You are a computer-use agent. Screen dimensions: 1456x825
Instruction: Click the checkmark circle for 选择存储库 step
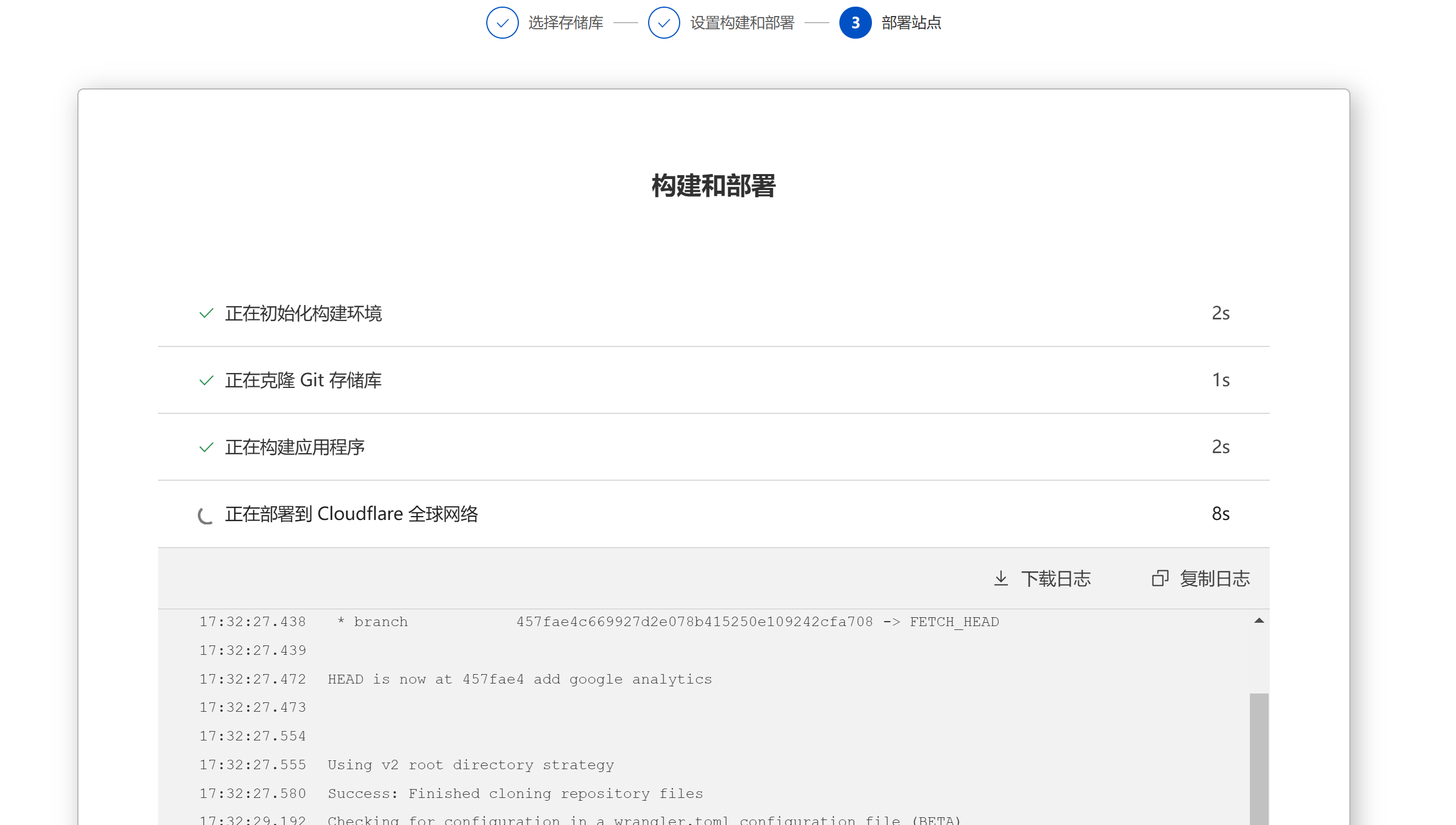(502, 23)
